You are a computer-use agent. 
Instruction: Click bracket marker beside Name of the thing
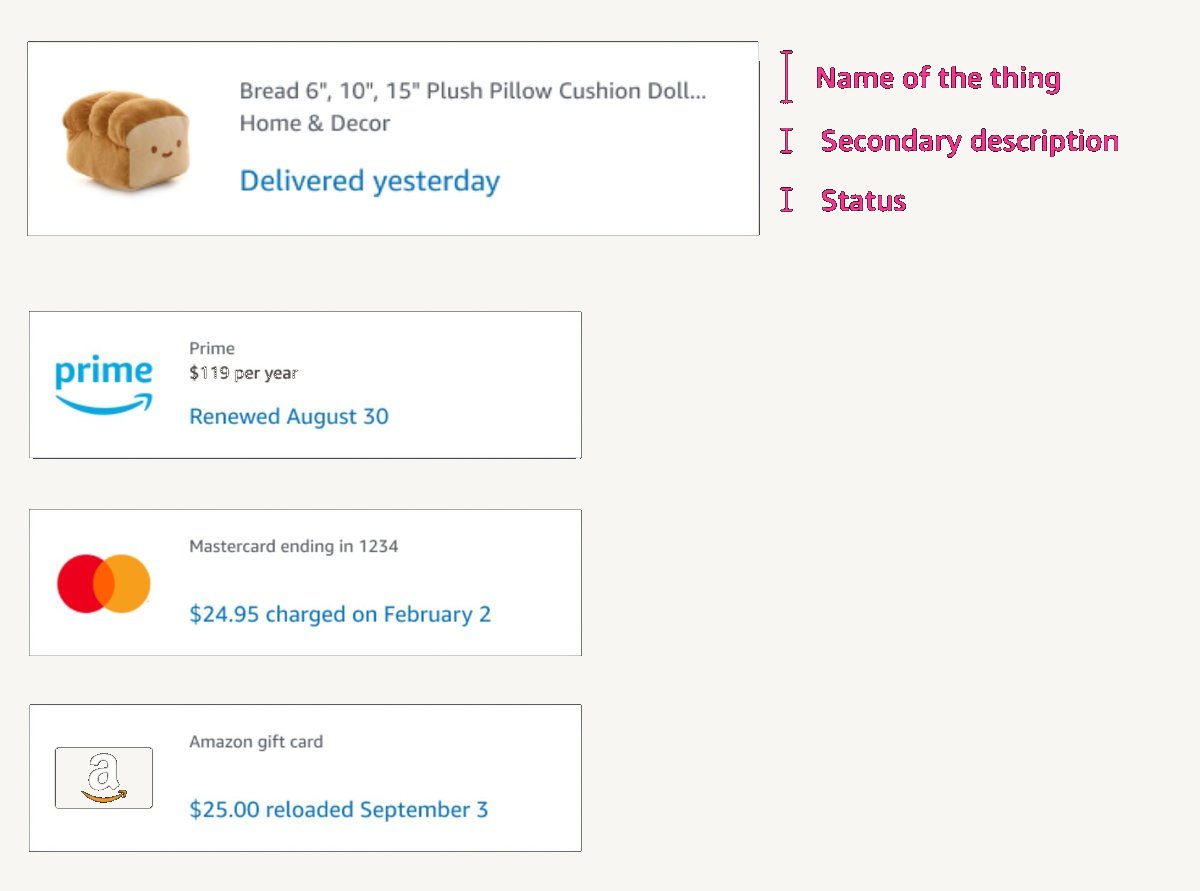click(x=787, y=77)
